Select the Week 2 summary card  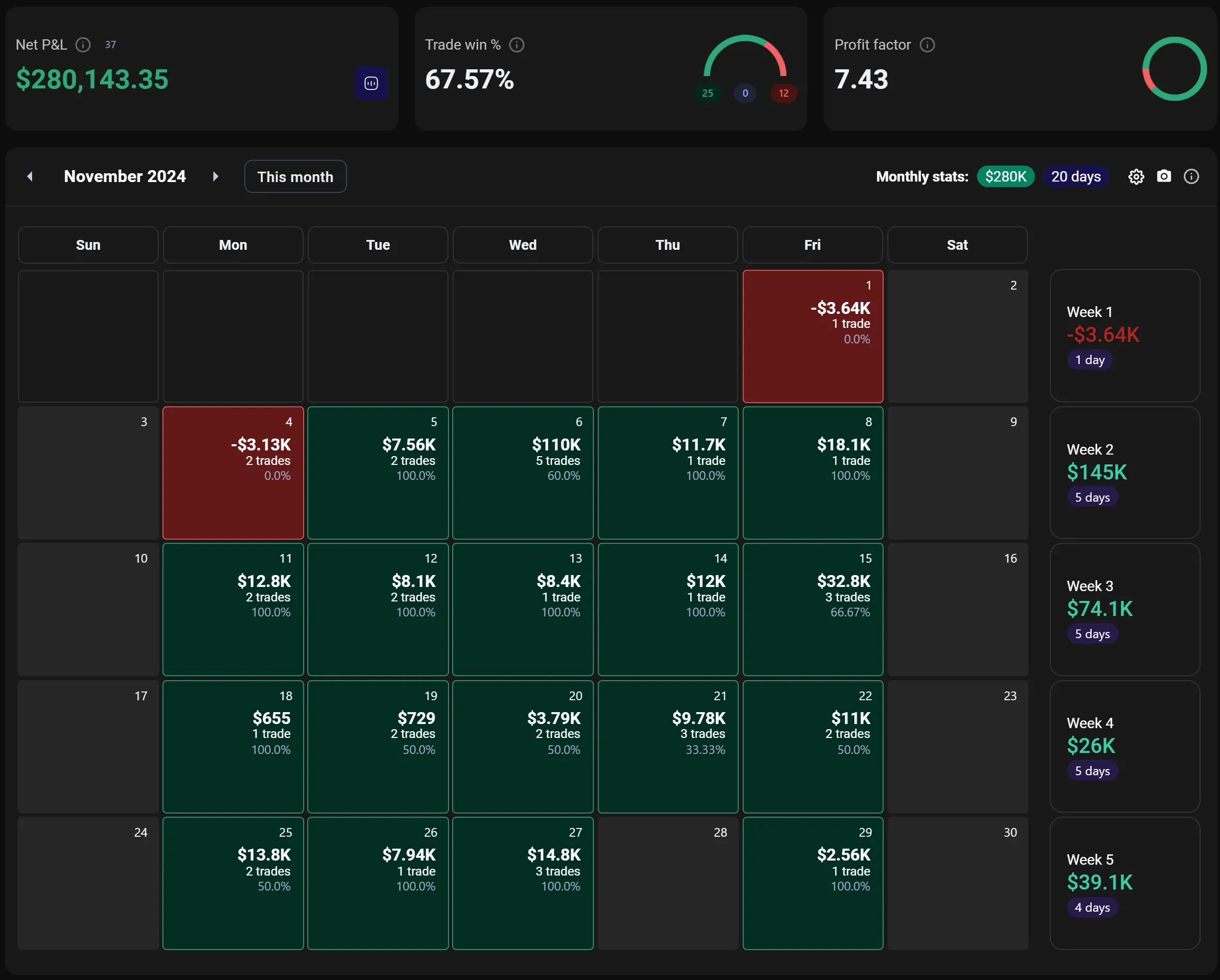click(x=1124, y=472)
